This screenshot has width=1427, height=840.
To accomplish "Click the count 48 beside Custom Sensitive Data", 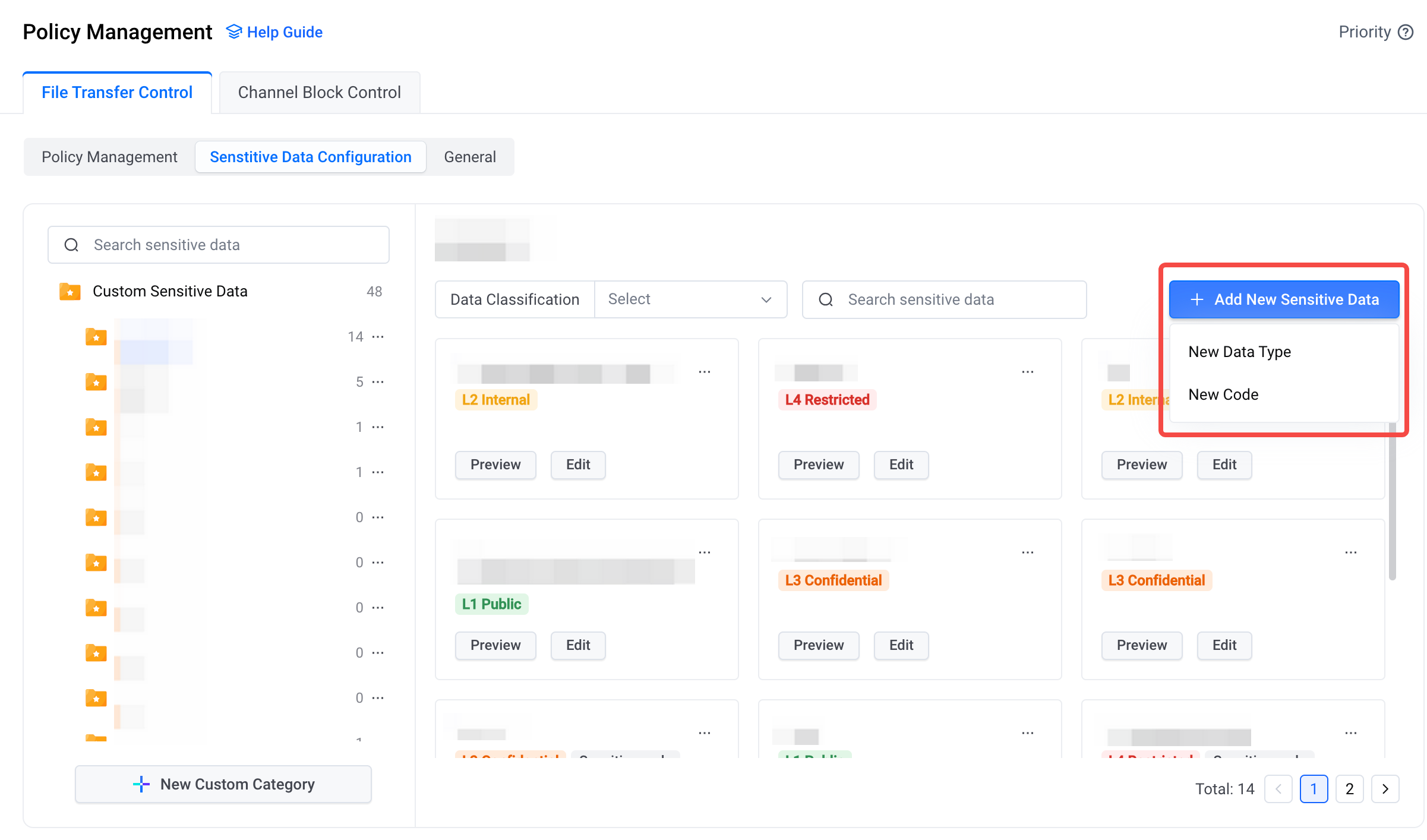I will [374, 292].
